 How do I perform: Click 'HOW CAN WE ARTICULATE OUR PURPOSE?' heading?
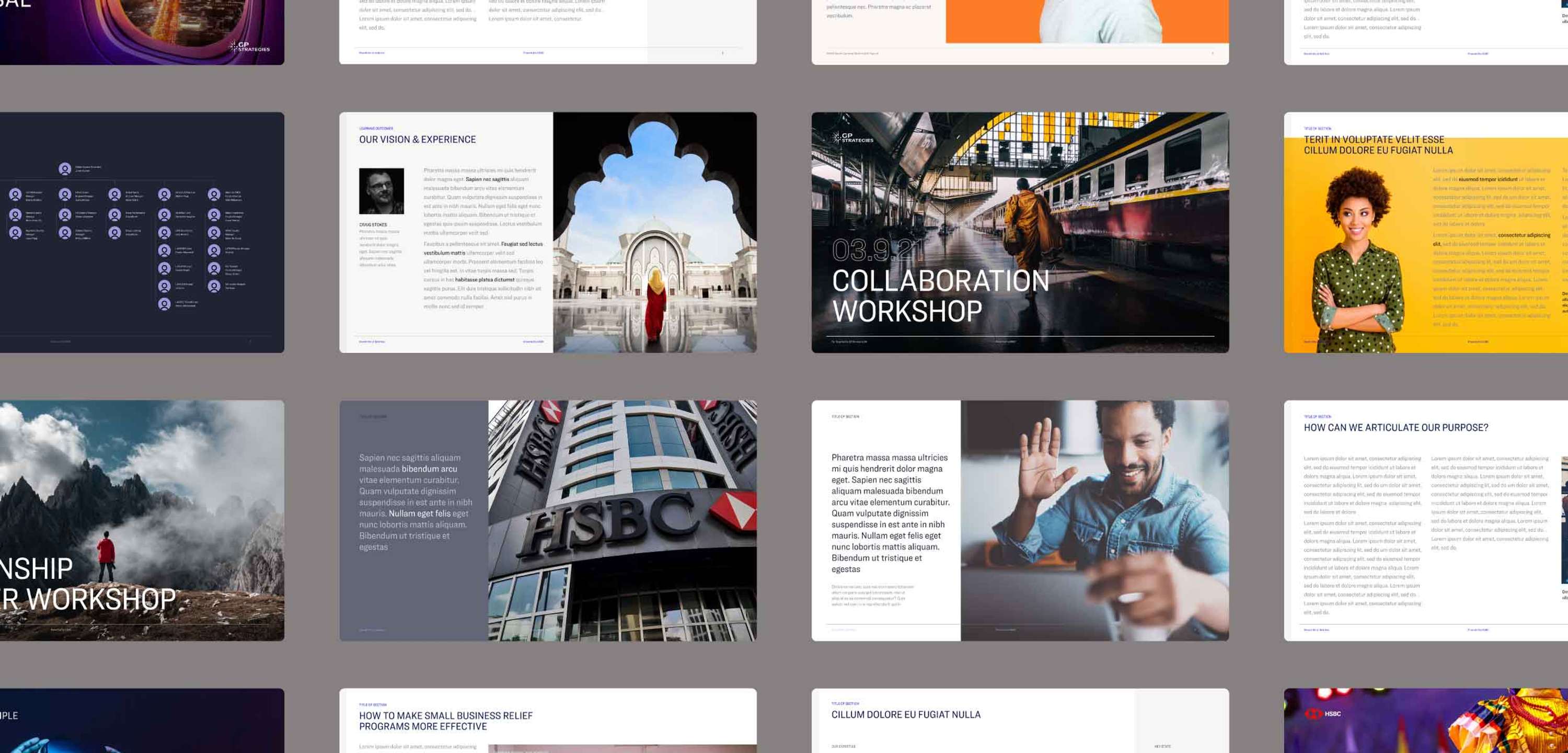(x=1396, y=428)
